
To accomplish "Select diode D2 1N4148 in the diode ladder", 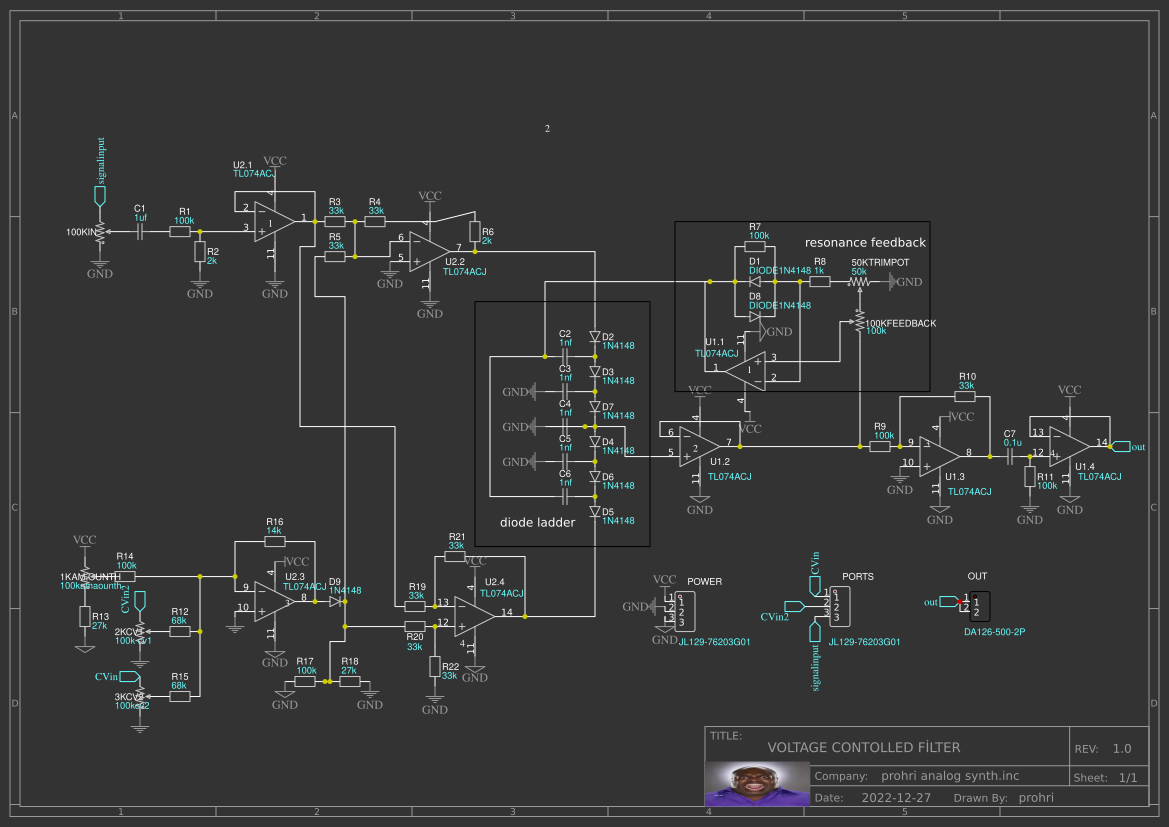I will (594, 337).
